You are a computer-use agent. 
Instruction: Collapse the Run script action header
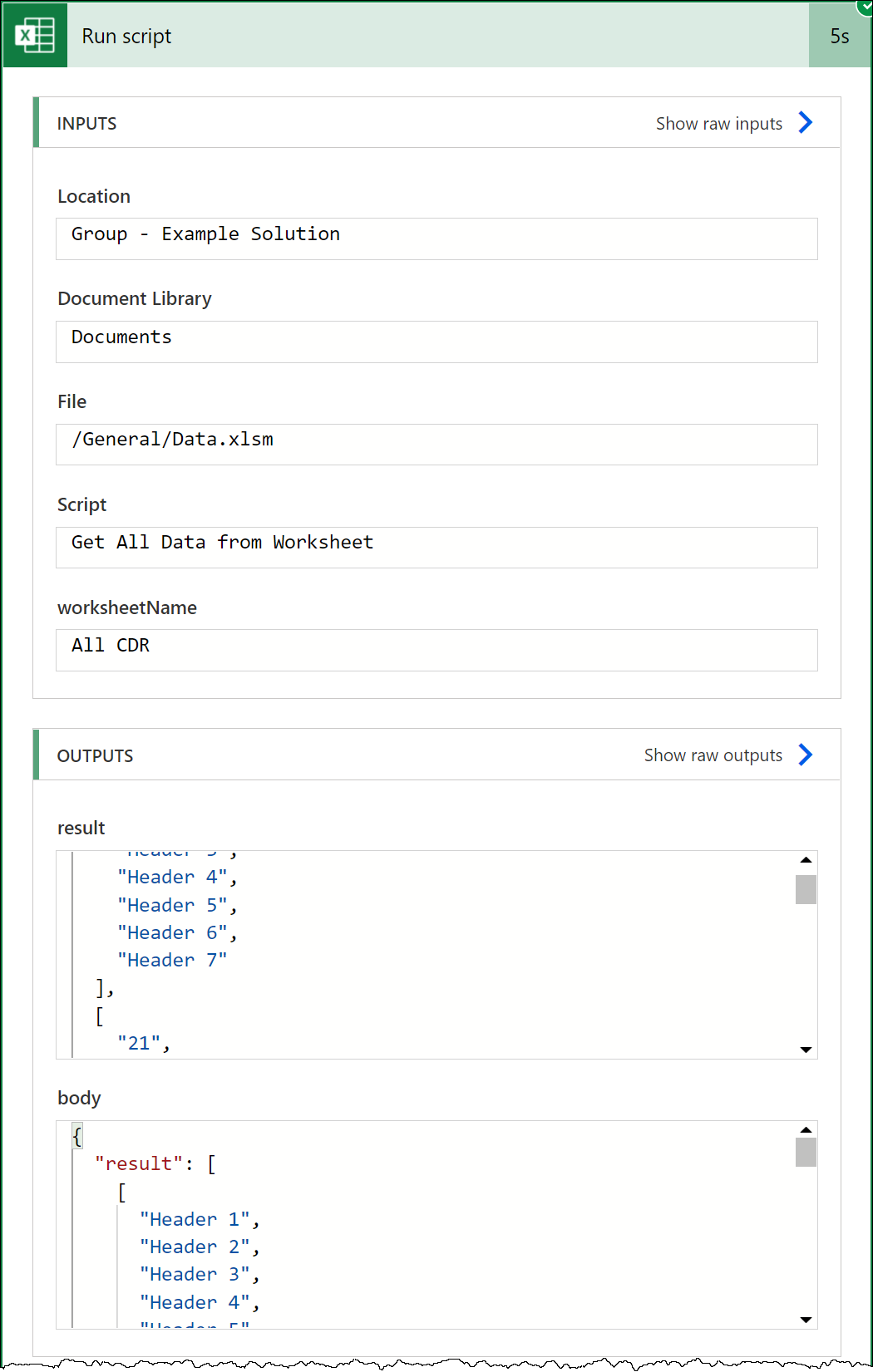tap(416, 36)
